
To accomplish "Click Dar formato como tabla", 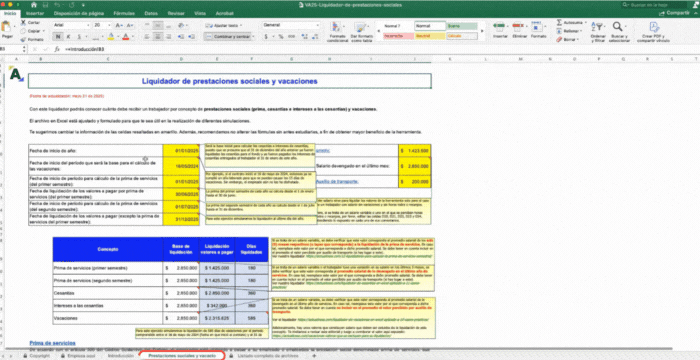I will tap(361, 32).
